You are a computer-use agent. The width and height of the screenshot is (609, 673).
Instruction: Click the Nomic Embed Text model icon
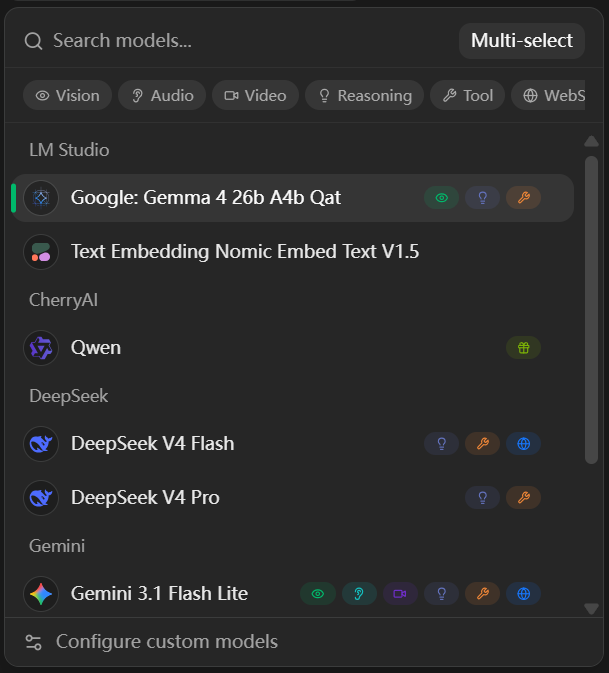41,252
